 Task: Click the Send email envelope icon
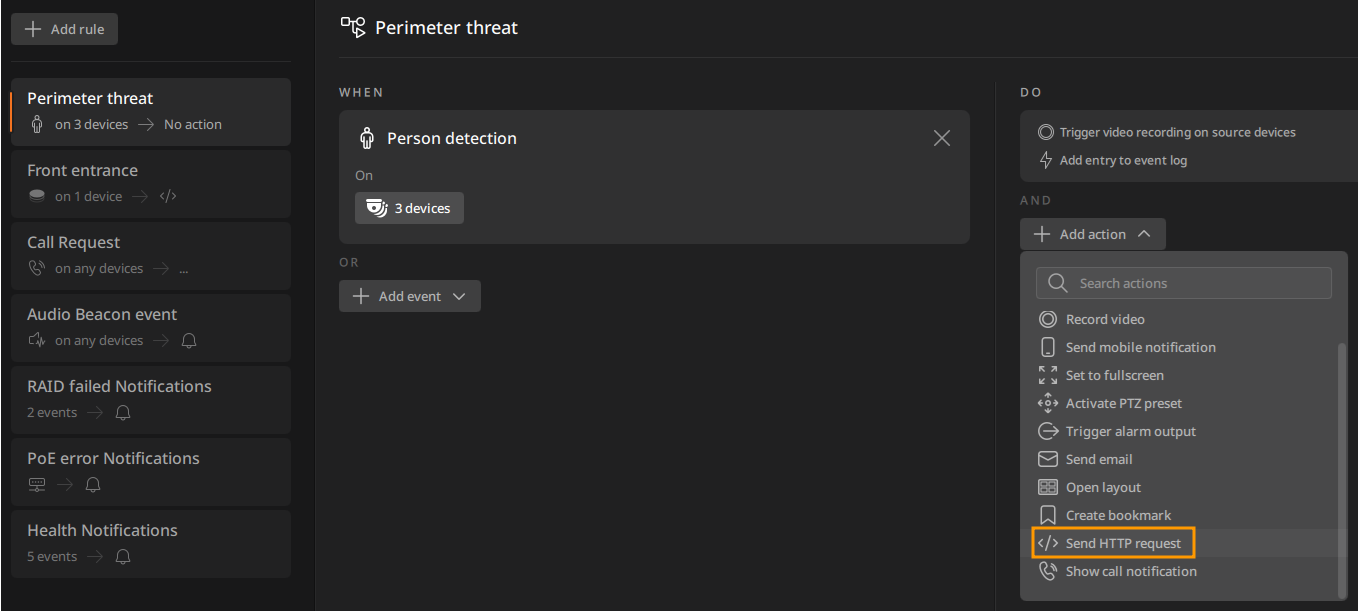point(1048,459)
